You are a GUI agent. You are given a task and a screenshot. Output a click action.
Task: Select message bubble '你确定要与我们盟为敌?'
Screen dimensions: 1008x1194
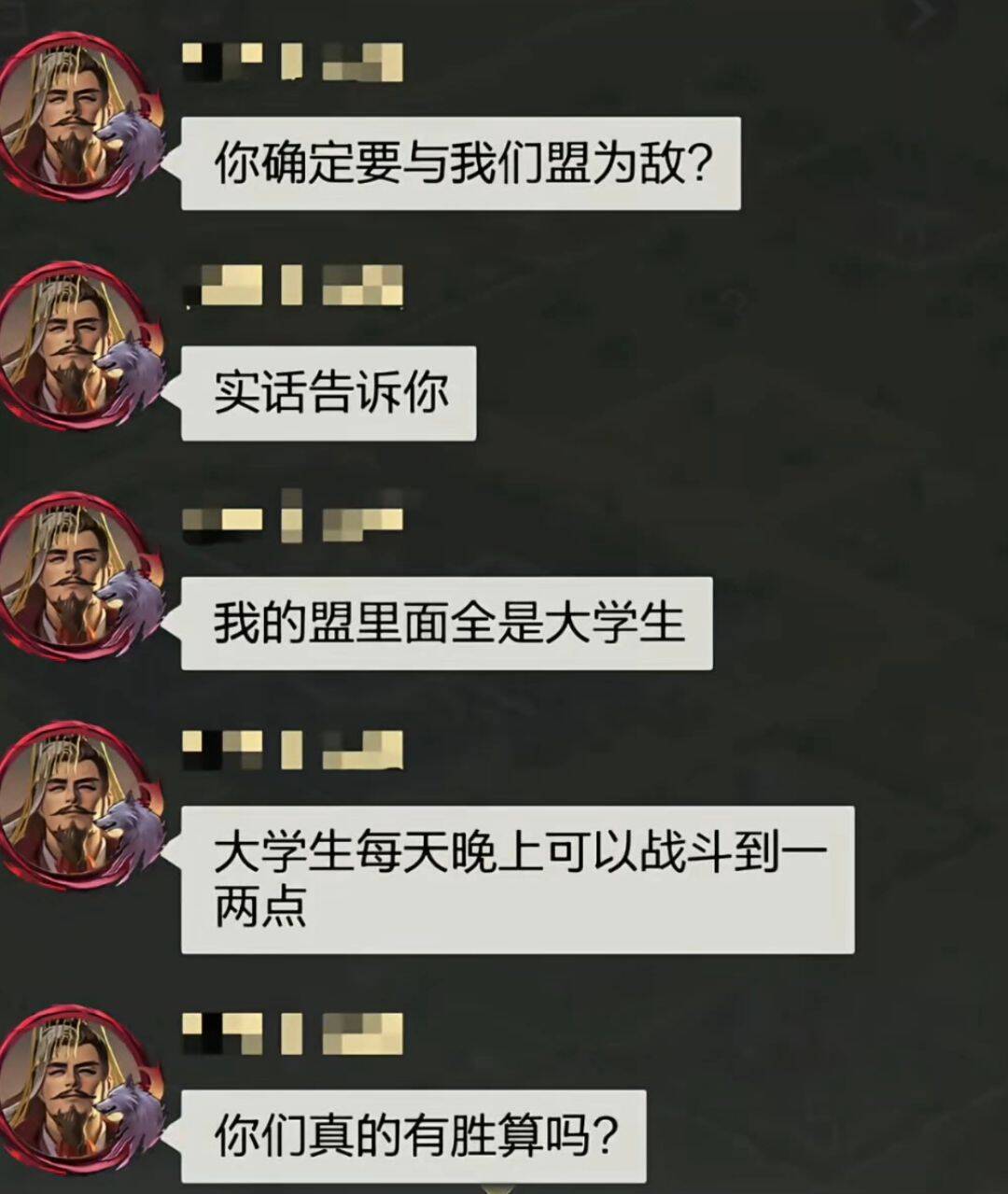(x=460, y=163)
